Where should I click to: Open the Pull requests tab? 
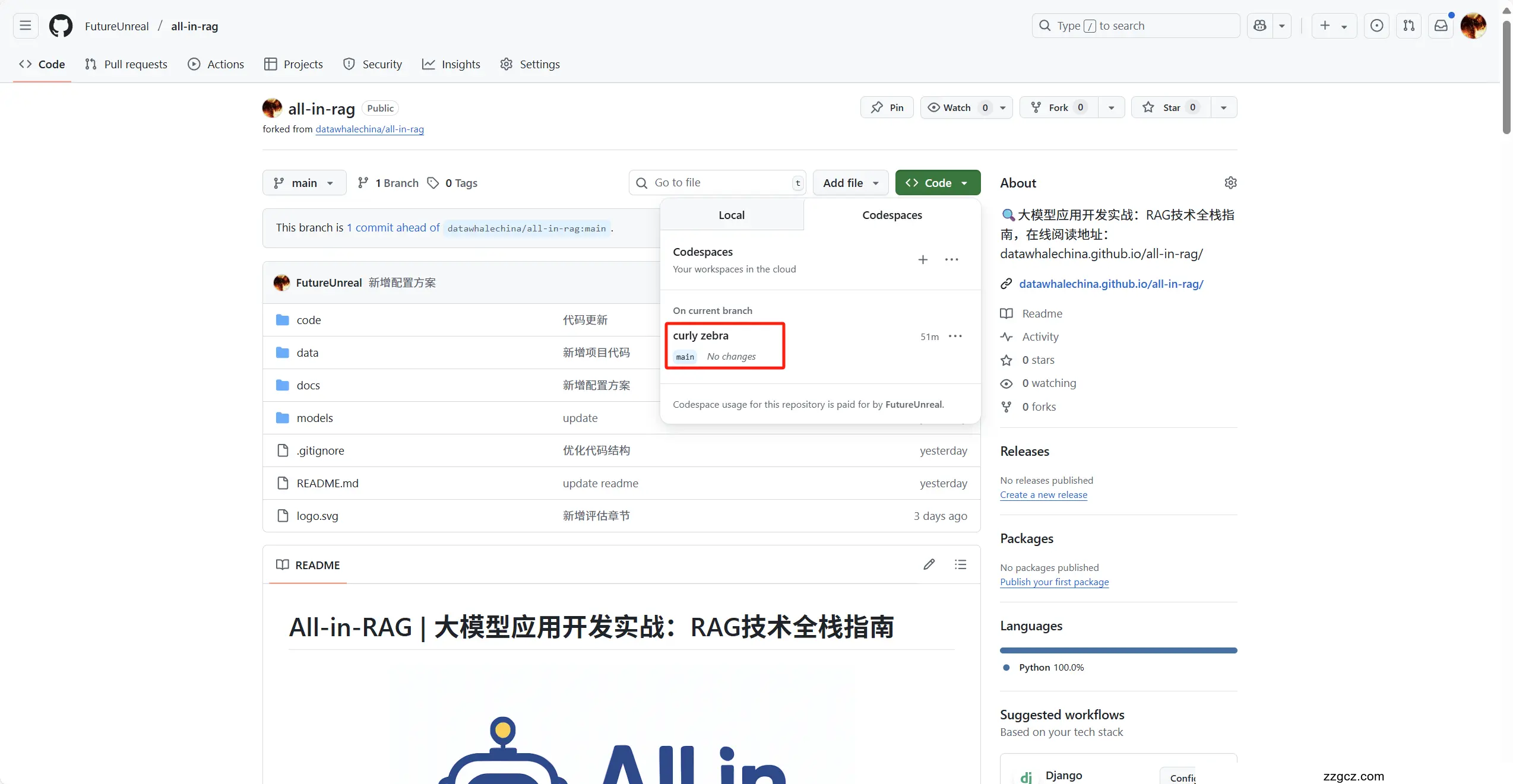(x=126, y=64)
